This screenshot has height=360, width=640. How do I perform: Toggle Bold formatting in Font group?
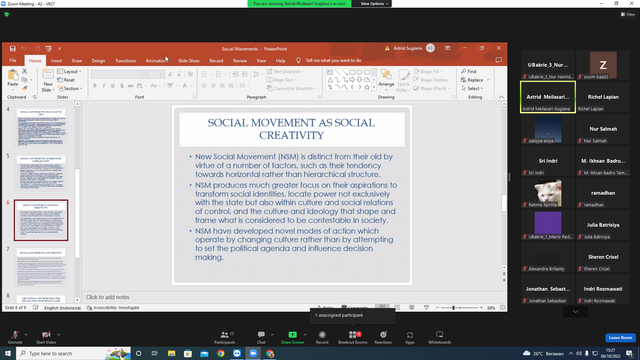pos(95,86)
